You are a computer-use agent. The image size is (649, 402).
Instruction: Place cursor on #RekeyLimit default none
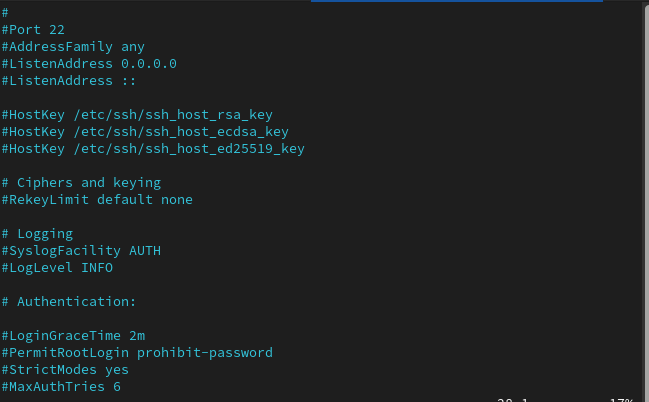tap(97, 199)
